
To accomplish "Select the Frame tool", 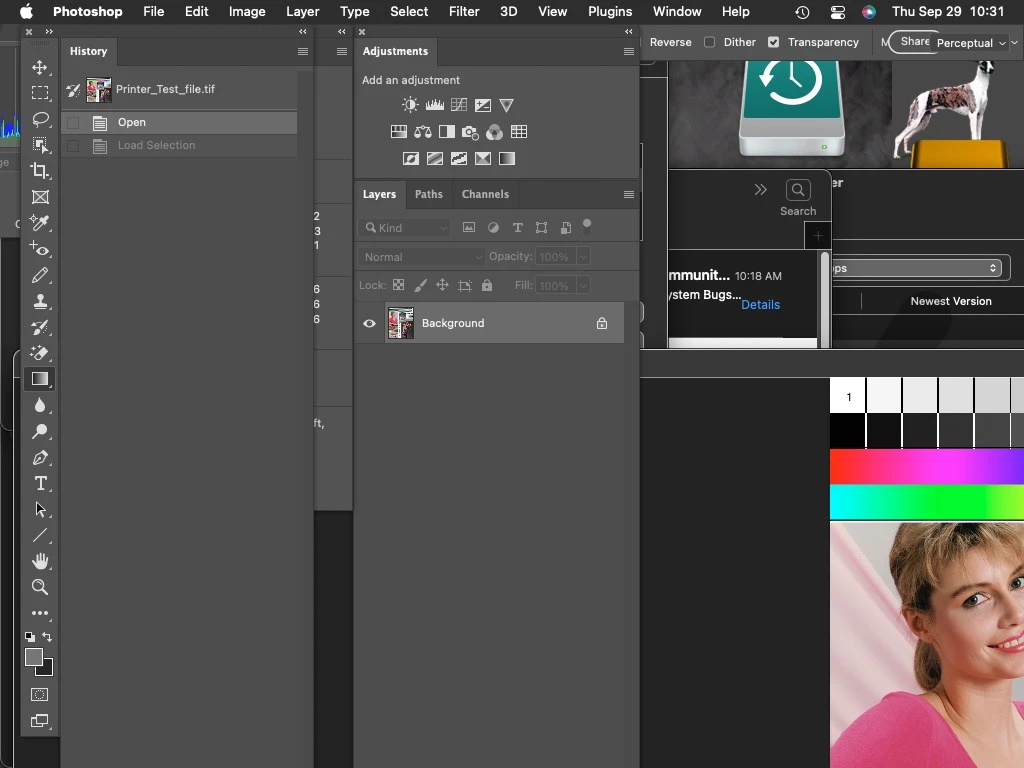I will tap(40, 197).
